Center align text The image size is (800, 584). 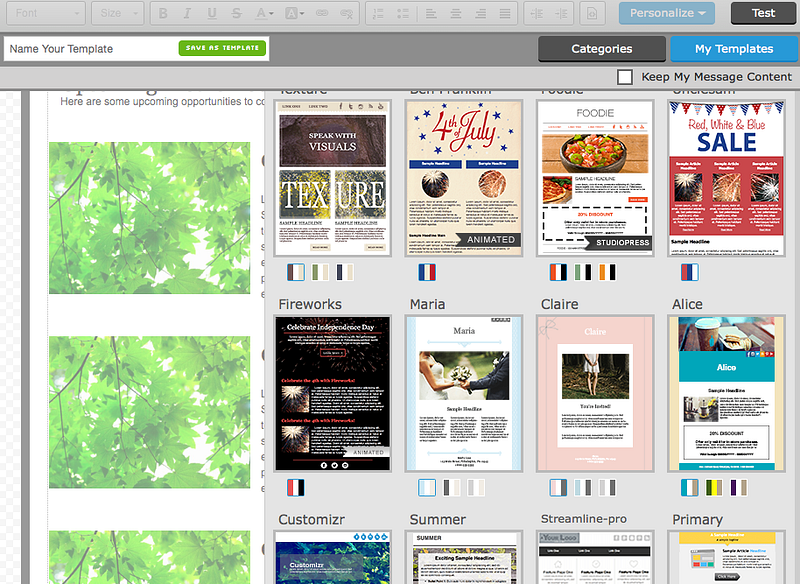tap(456, 13)
